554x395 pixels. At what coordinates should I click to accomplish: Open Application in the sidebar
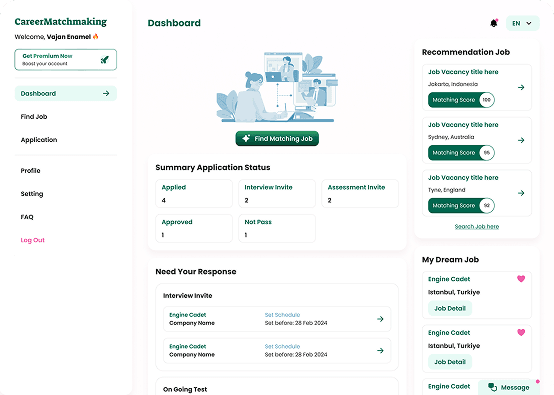(x=39, y=140)
